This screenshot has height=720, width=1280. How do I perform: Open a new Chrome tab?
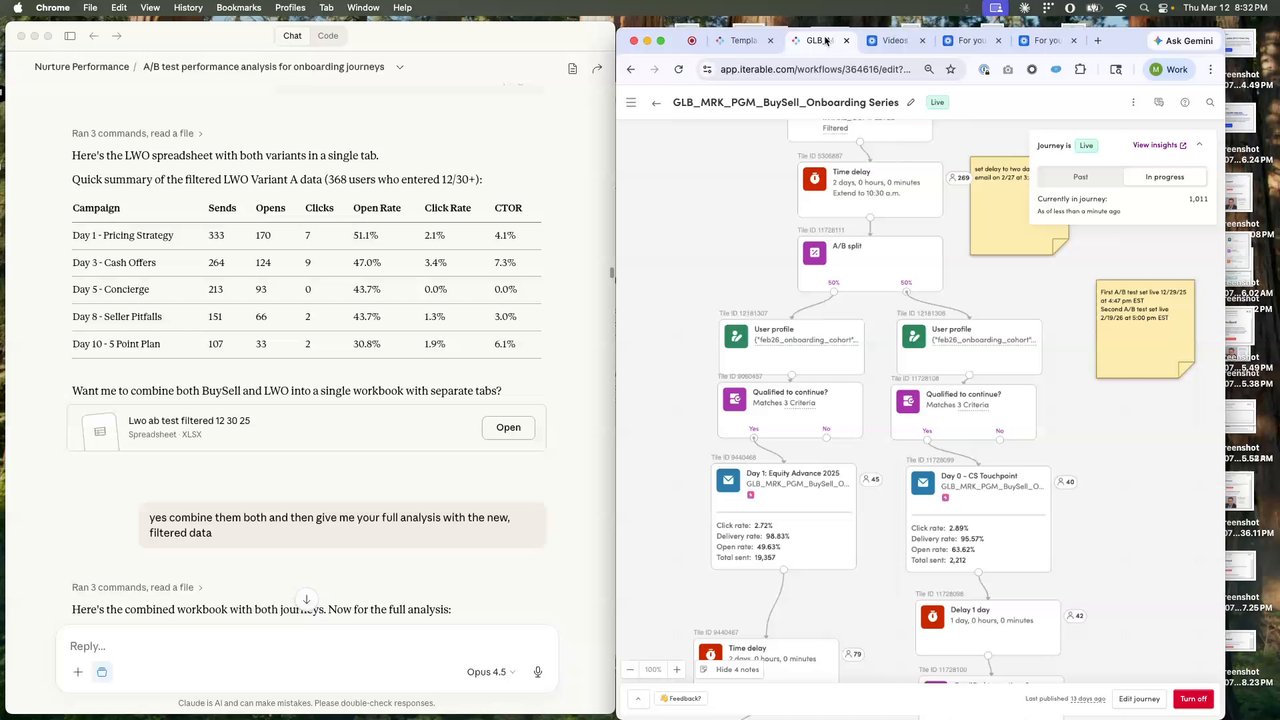(1097, 41)
